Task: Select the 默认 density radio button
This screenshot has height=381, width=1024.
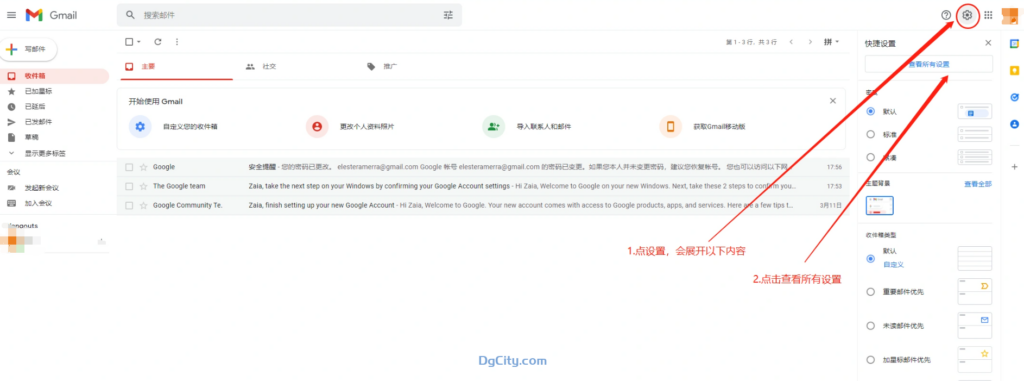Action: point(870,111)
